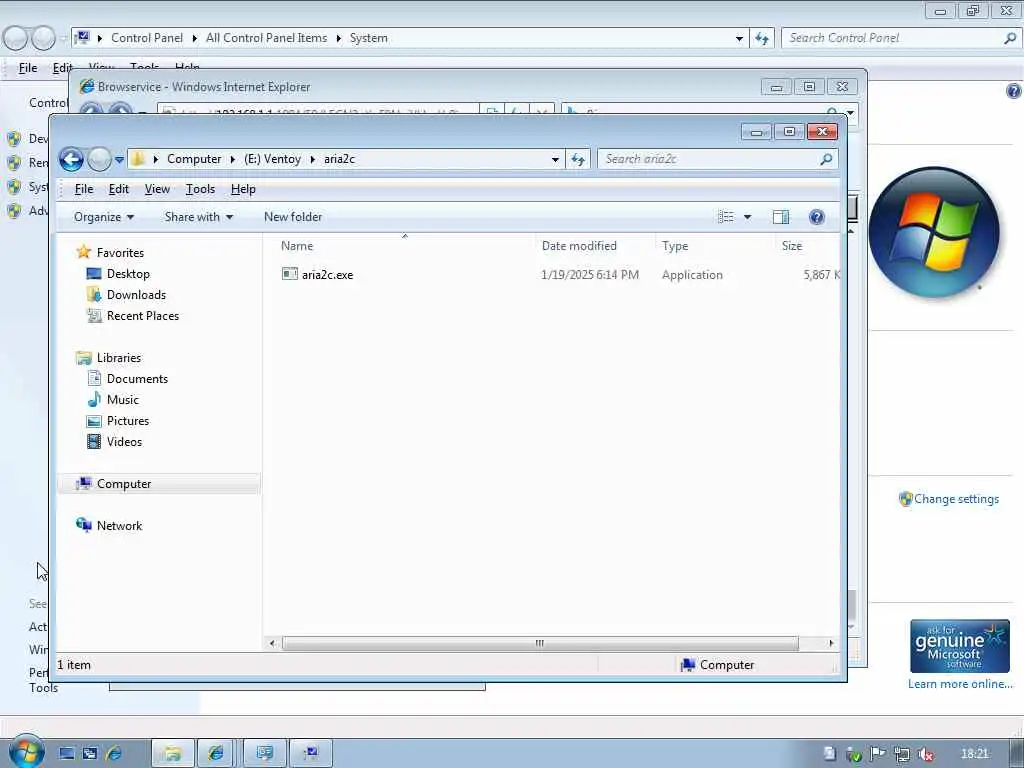Select Favorites in the navigation pane
This screenshot has height=768, width=1024.
120,253
